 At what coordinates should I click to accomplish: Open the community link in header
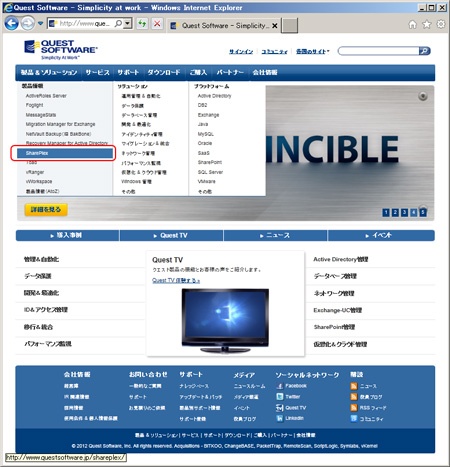point(274,51)
